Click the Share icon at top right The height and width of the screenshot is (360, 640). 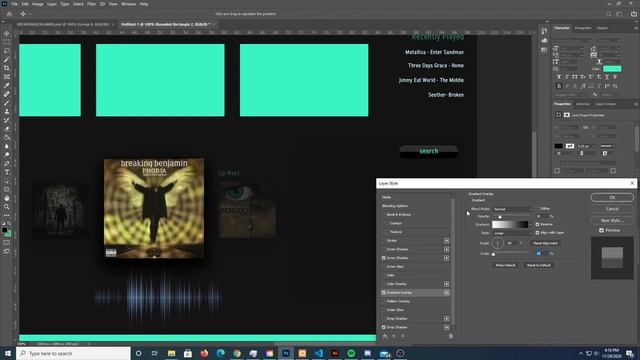point(633,14)
